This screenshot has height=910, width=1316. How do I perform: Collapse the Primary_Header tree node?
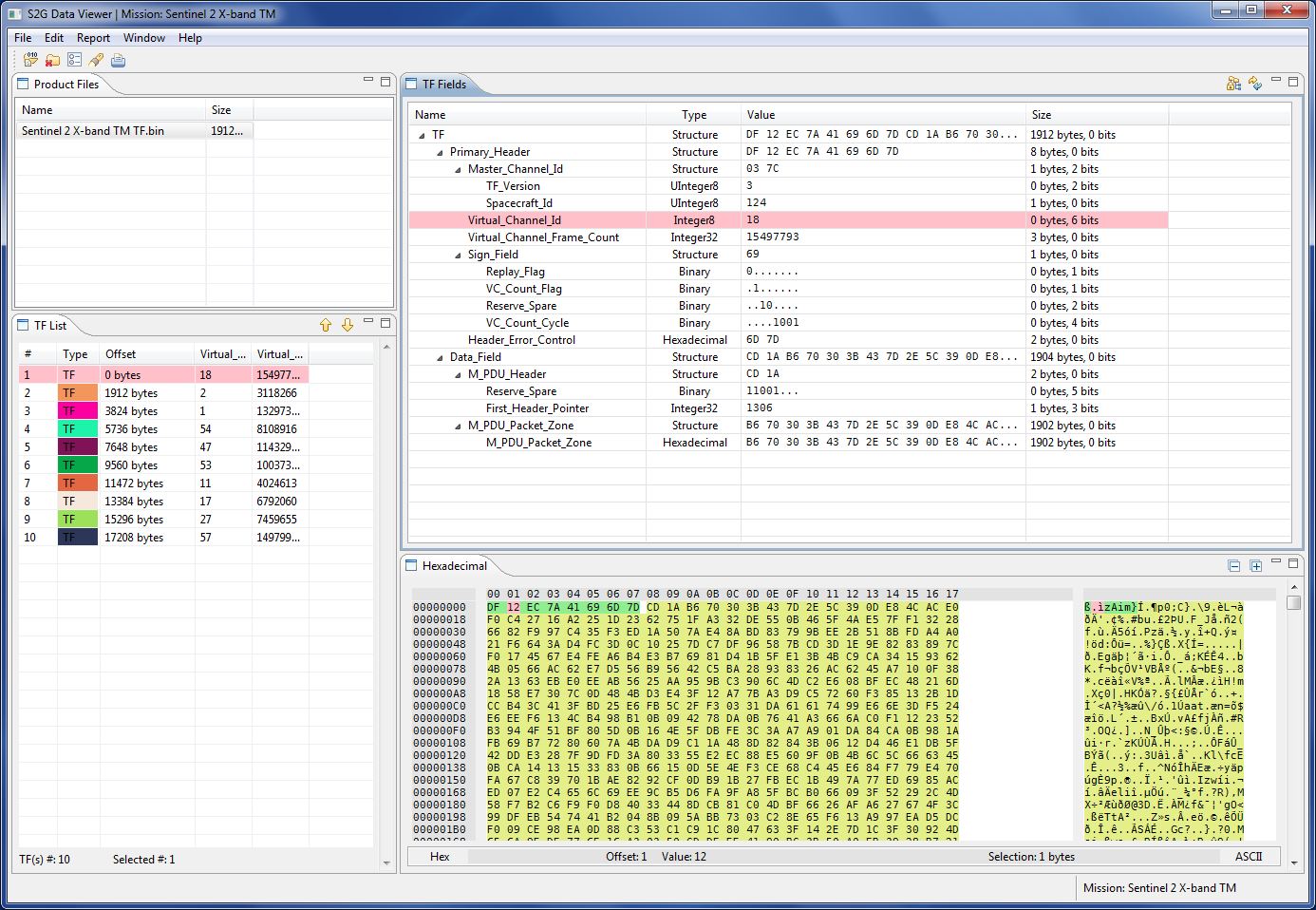pos(440,152)
